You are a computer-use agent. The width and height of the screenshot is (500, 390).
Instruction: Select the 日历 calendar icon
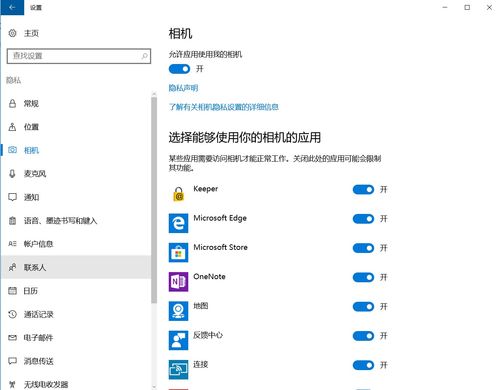[12, 291]
